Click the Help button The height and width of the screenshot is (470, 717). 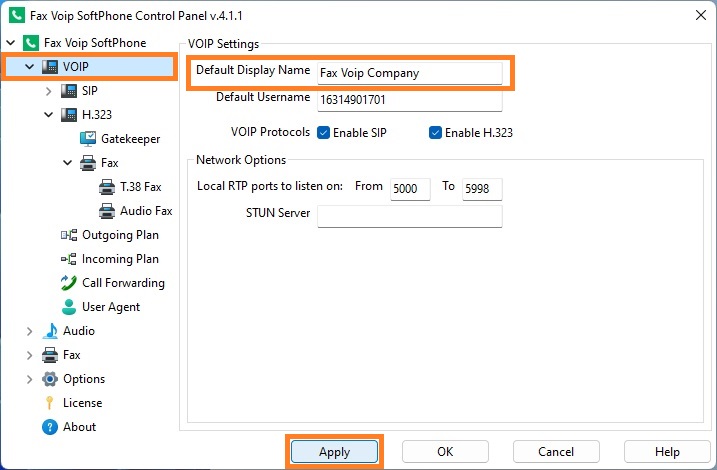point(667,452)
